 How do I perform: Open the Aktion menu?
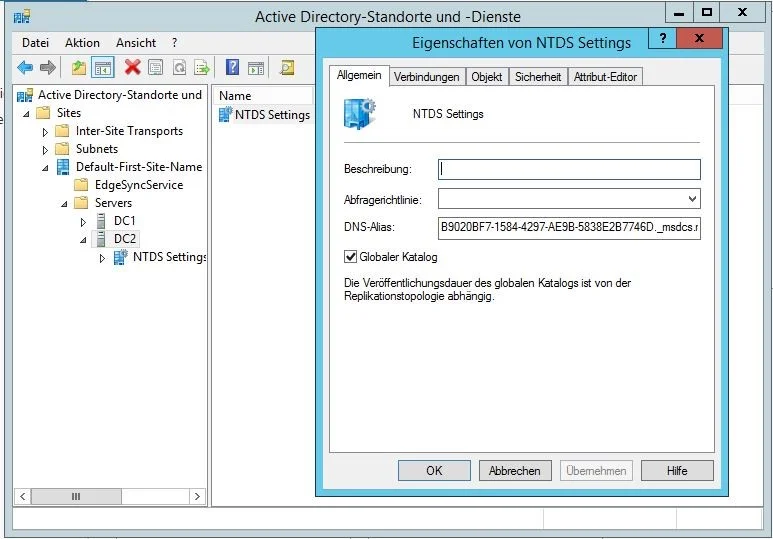pos(82,43)
